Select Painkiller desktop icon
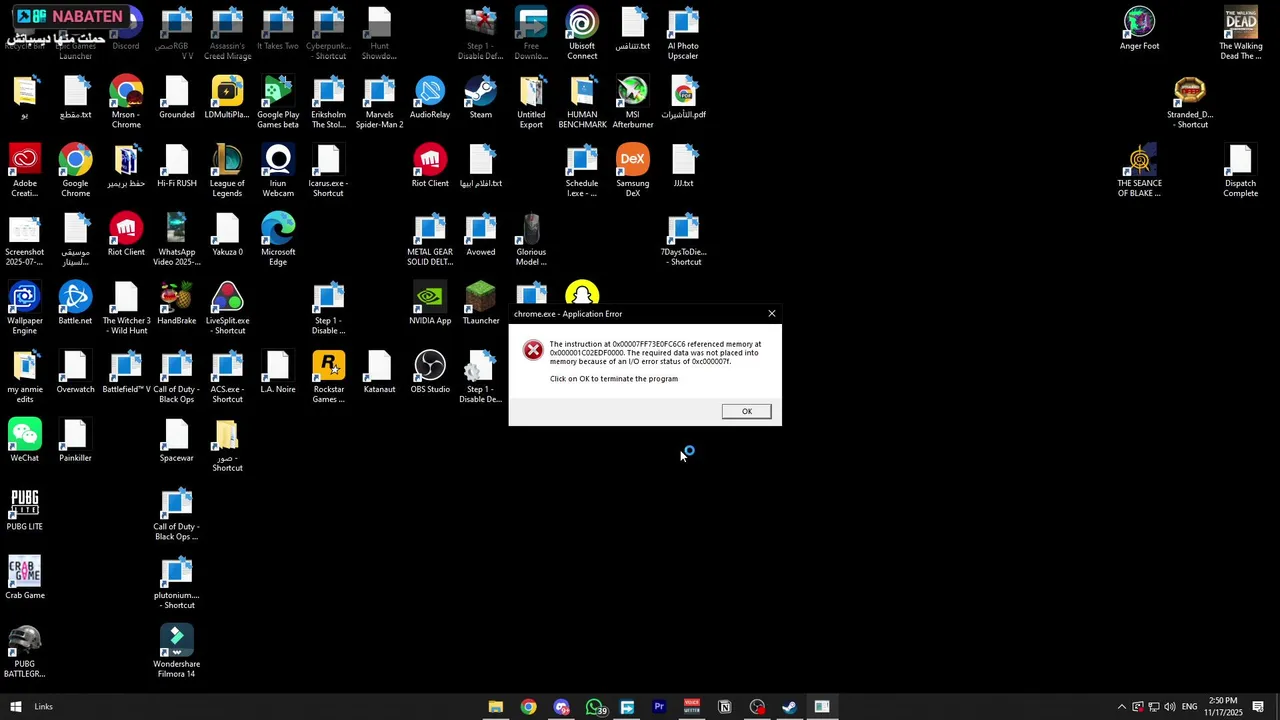The height and width of the screenshot is (720, 1280). coord(76,440)
